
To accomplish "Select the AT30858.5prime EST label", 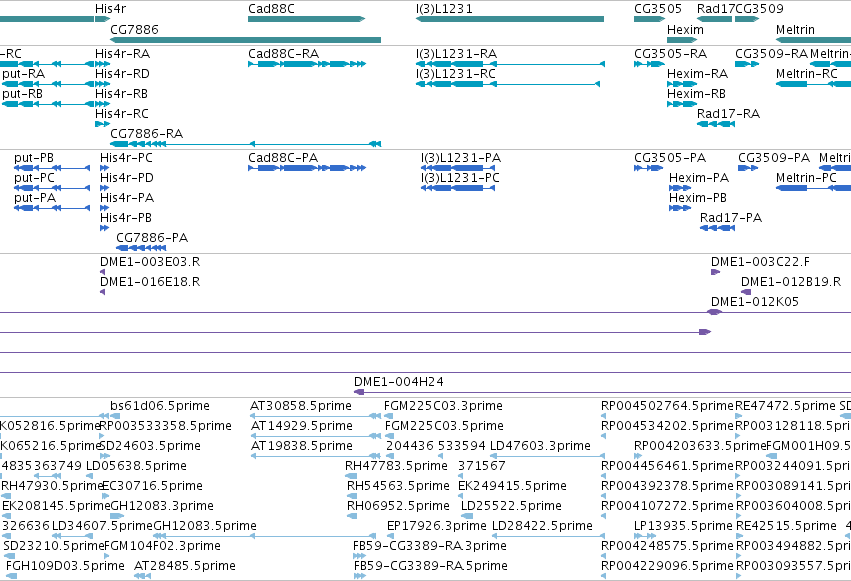I will 301,406.
